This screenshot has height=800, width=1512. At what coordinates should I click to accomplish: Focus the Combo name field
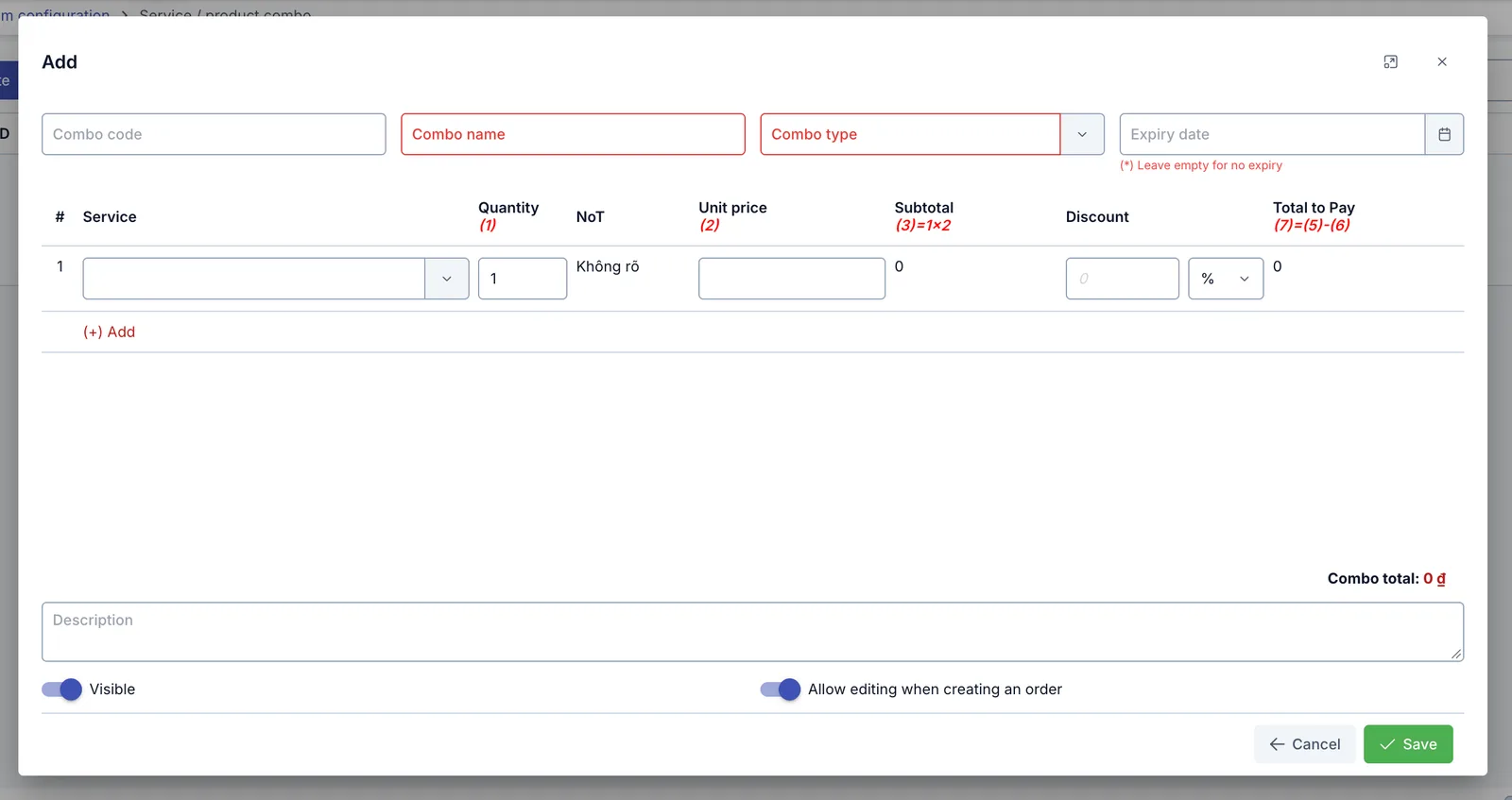tap(573, 134)
